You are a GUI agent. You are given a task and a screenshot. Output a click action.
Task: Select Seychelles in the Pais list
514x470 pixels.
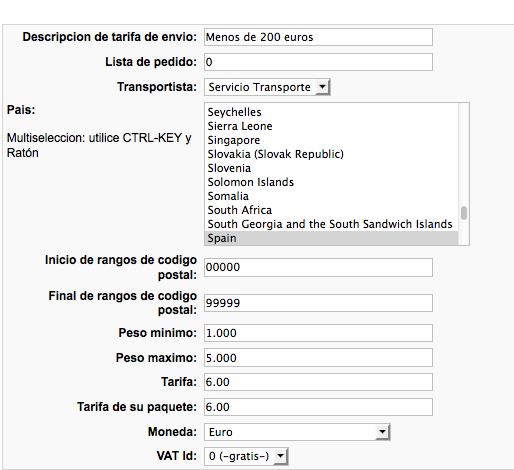(x=331, y=112)
